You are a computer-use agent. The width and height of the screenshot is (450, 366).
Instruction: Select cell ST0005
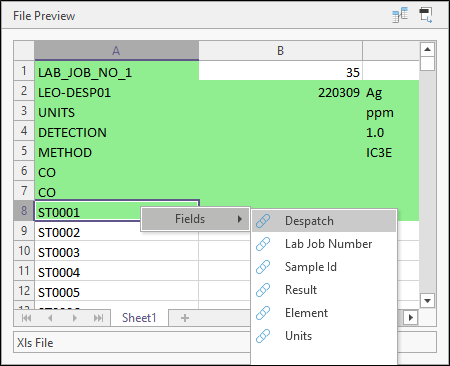click(117, 292)
